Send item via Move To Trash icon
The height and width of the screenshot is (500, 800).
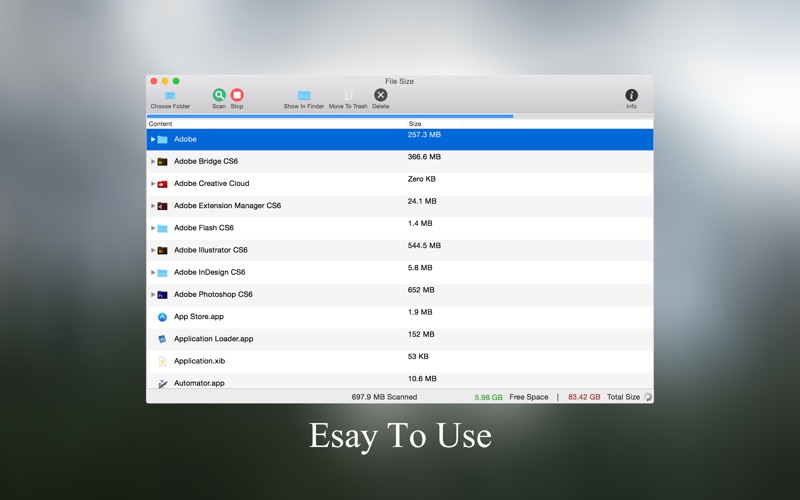point(348,95)
